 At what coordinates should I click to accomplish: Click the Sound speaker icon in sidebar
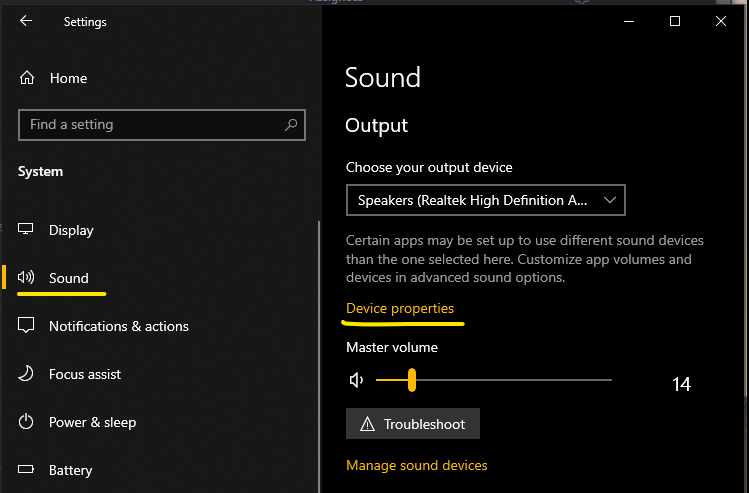click(x=26, y=277)
